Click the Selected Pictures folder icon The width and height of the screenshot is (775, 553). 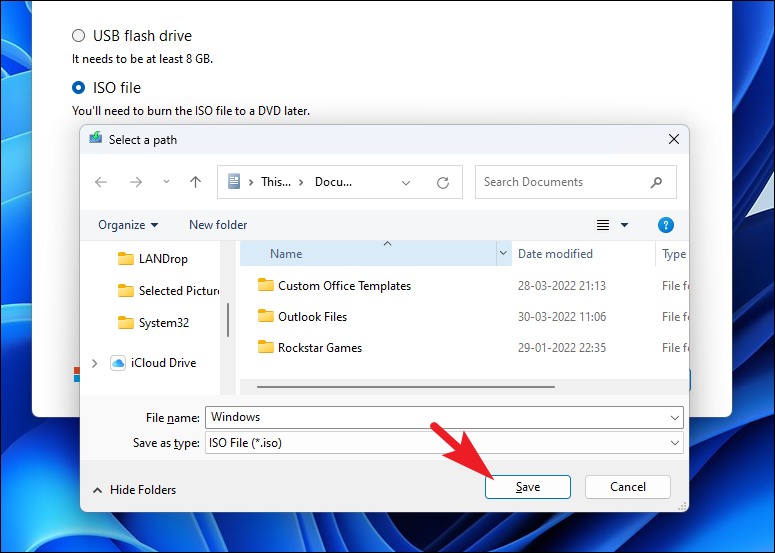coord(126,291)
